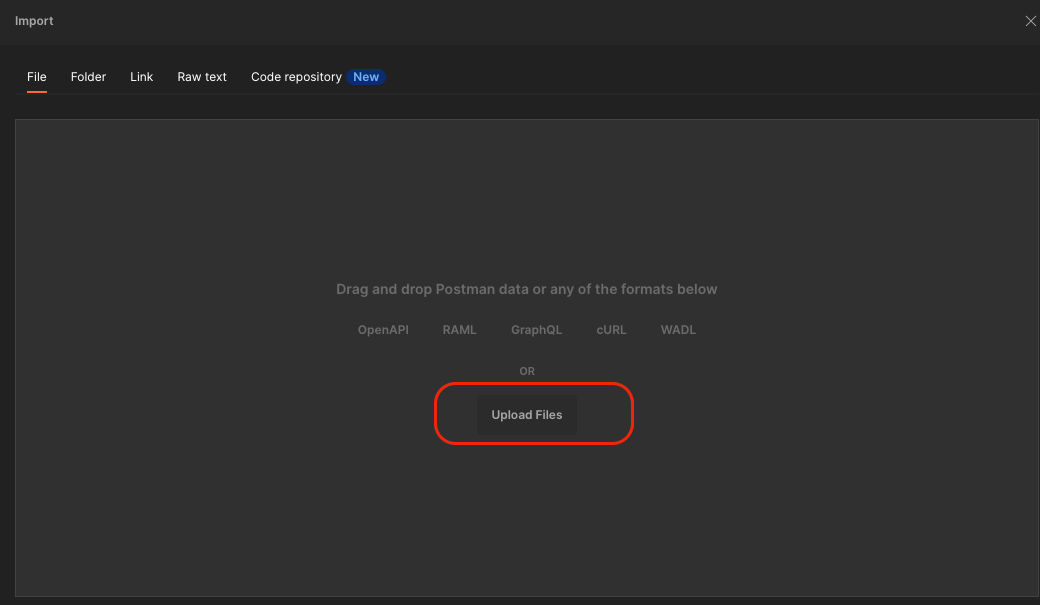1040x605 pixels.
Task: Close the Import dialog with the X
Action: [x=1030, y=21]
